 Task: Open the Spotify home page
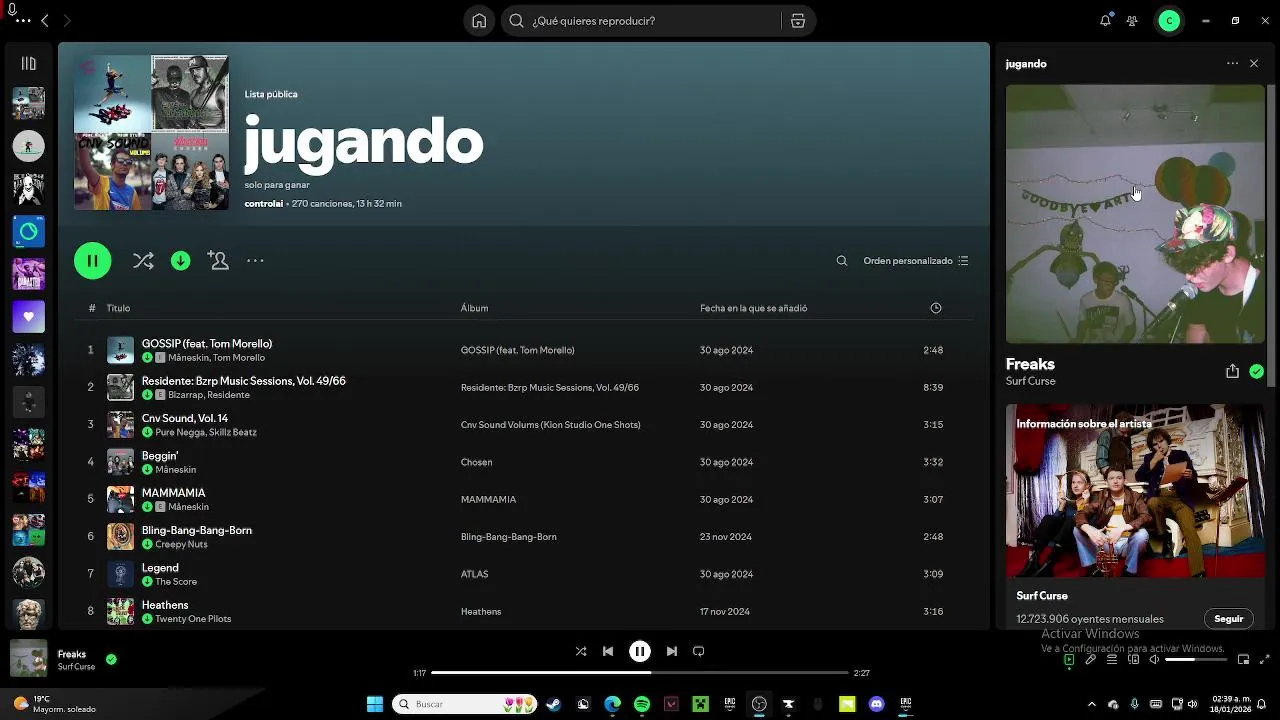pos(479,21)
